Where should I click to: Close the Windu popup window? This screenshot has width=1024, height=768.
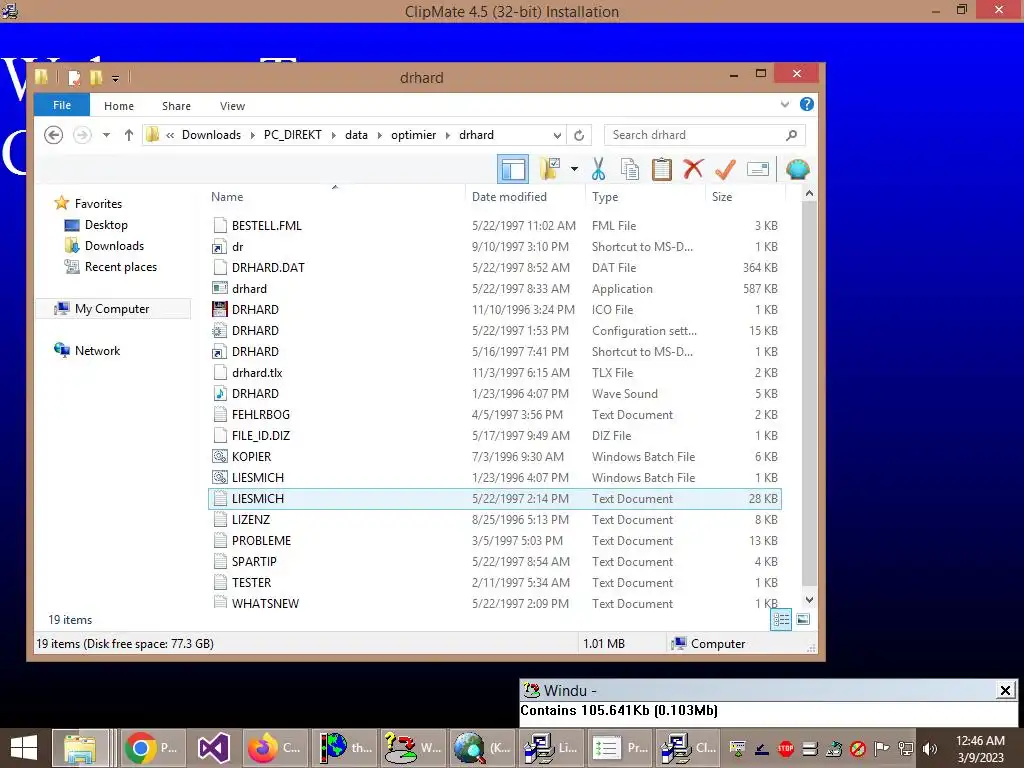(x=1006, y=690)
